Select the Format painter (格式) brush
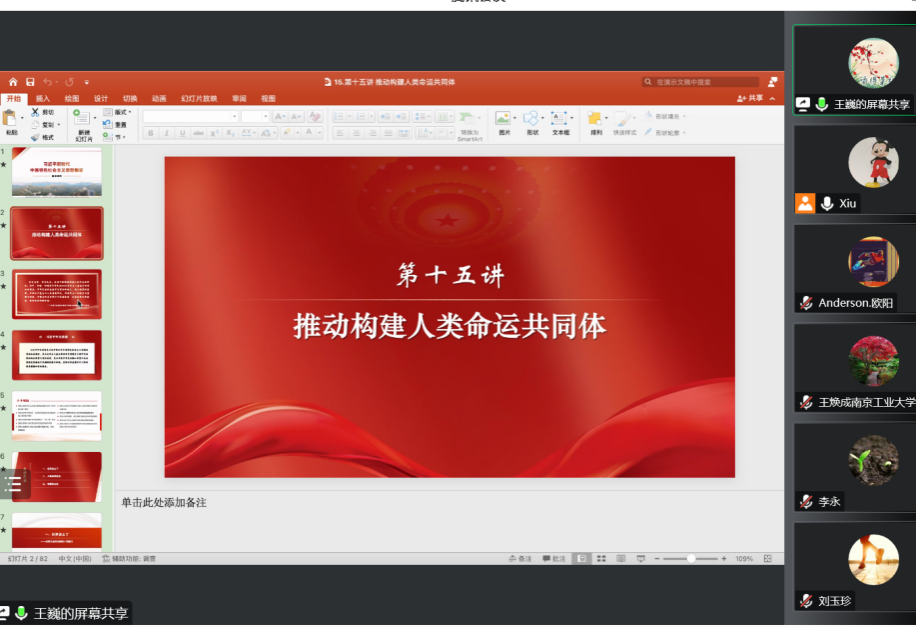 [x=36, y=137]
